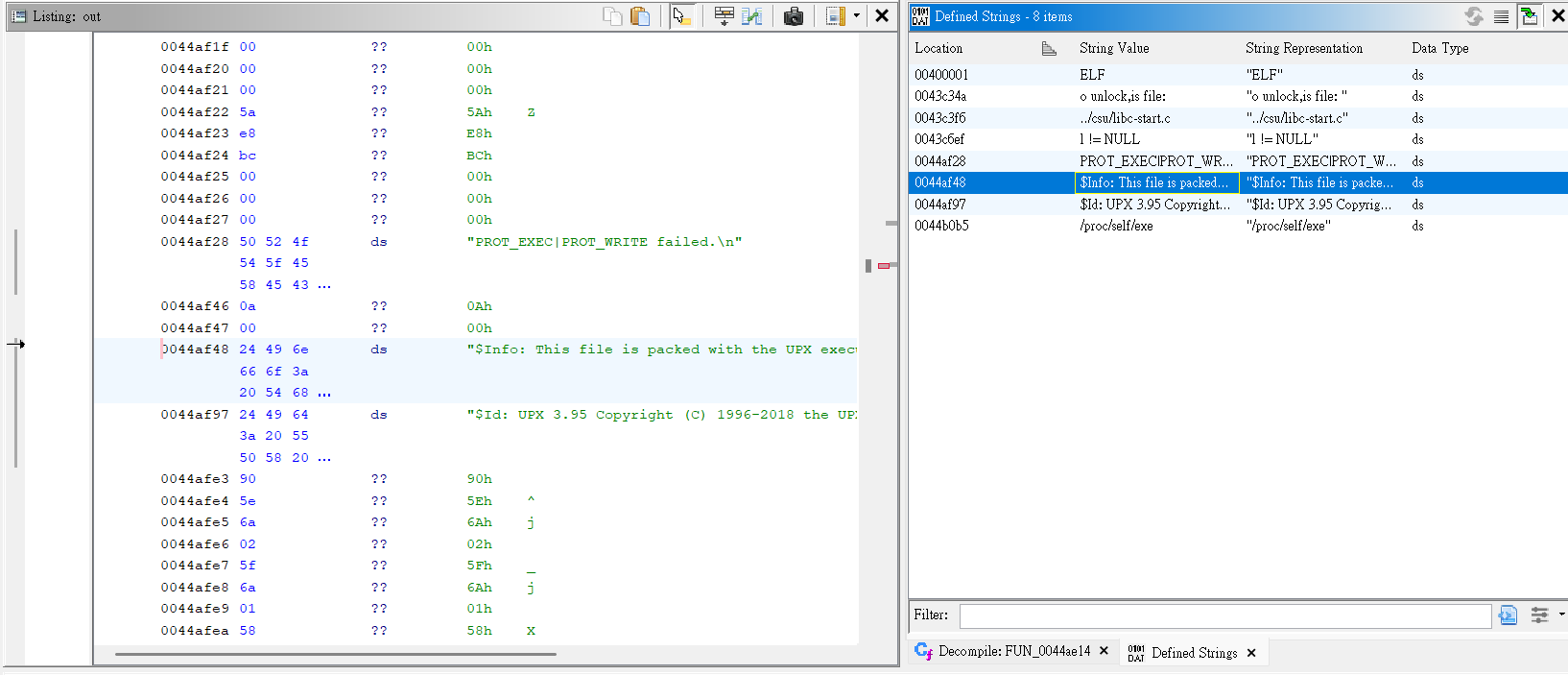This screenshot has height=675, width=1568.
Task: Click address 0044afea in the listing
Action: click(x=195, y=631)
